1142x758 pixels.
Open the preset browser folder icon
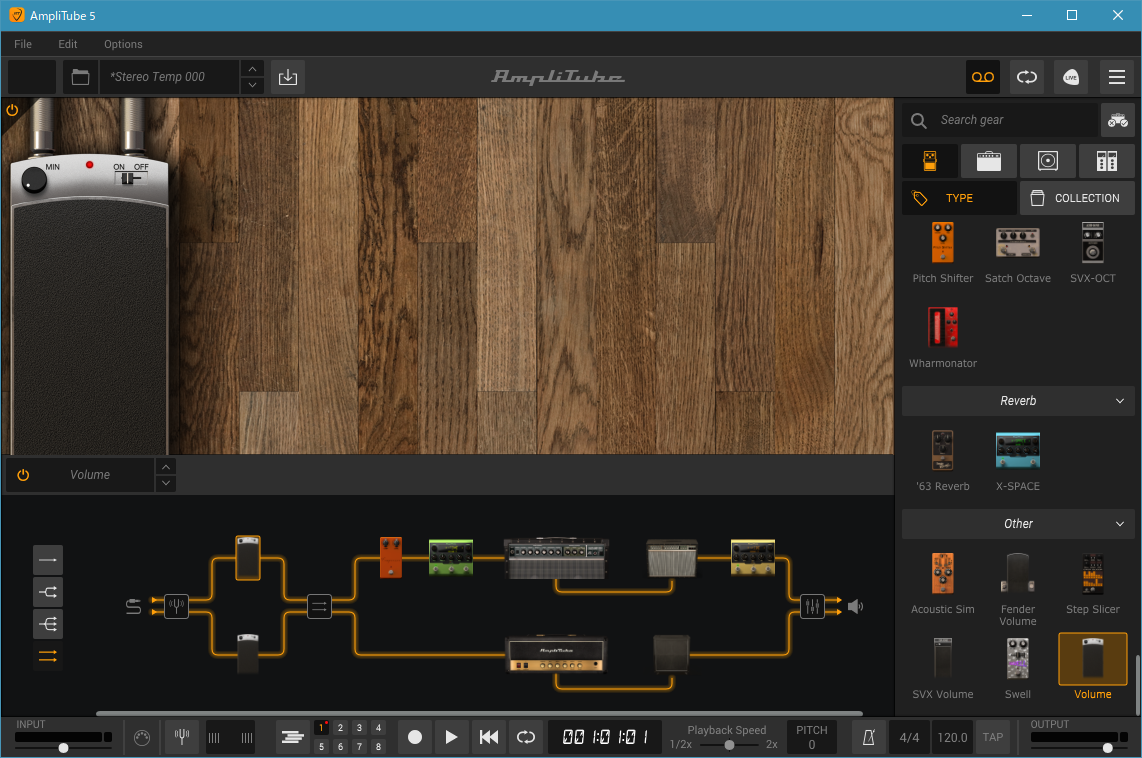[x=80, y=77]
